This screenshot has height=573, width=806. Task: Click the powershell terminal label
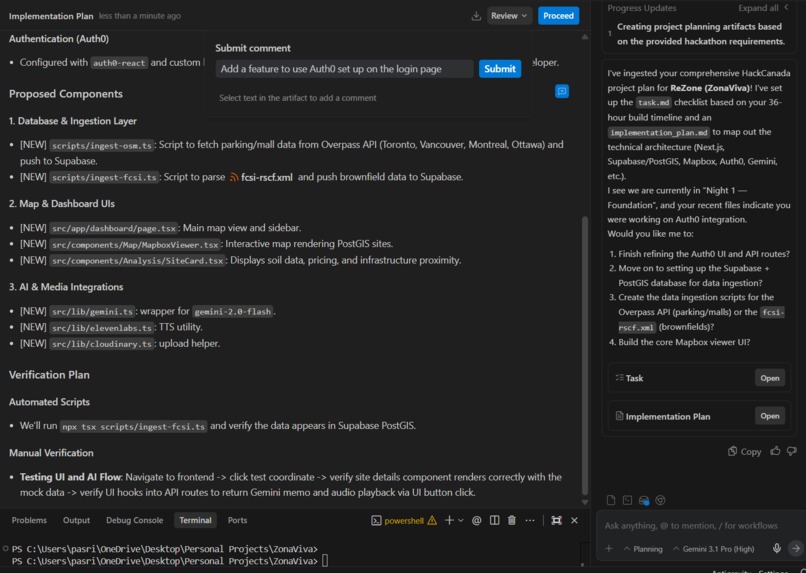404,521
